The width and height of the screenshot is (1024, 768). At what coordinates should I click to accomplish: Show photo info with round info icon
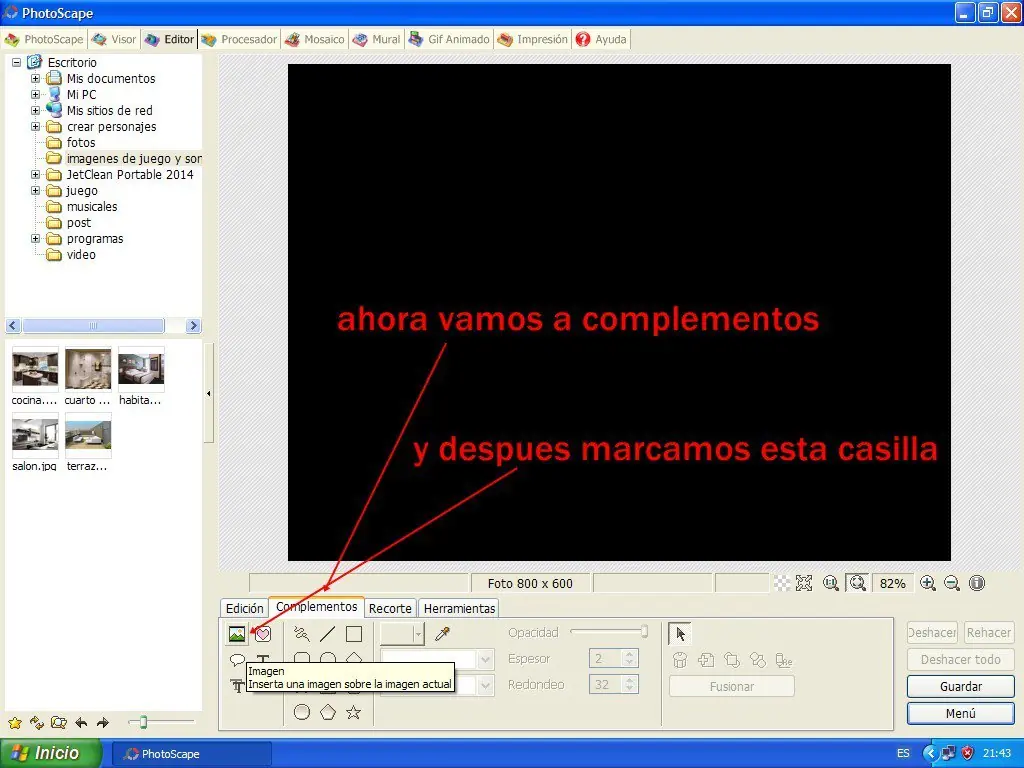click(x=976, y=583)
